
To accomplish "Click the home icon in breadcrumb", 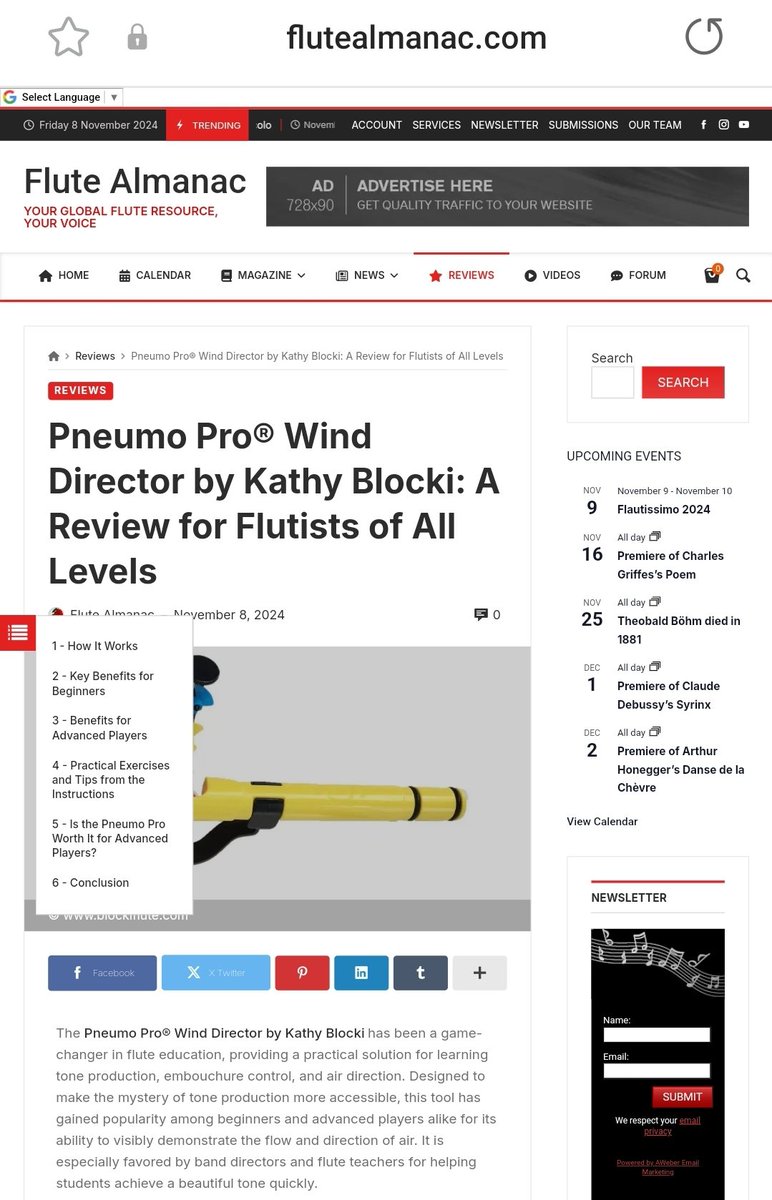I will pyautogui.click(x=54, y=356).
